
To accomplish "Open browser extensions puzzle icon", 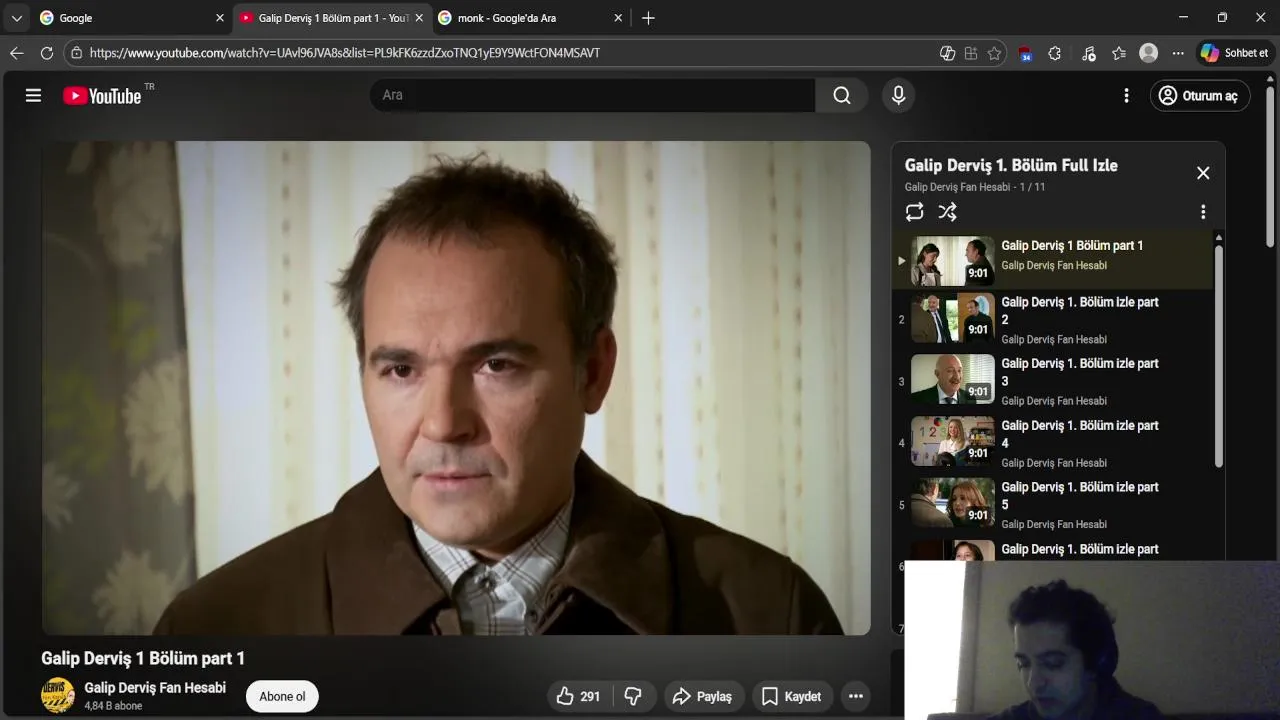I will point(1054,53).
